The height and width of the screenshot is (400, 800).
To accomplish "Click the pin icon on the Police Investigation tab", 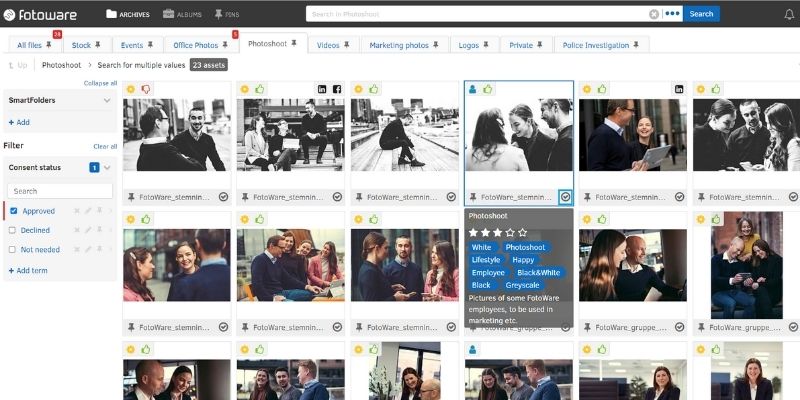I will 636,45.
